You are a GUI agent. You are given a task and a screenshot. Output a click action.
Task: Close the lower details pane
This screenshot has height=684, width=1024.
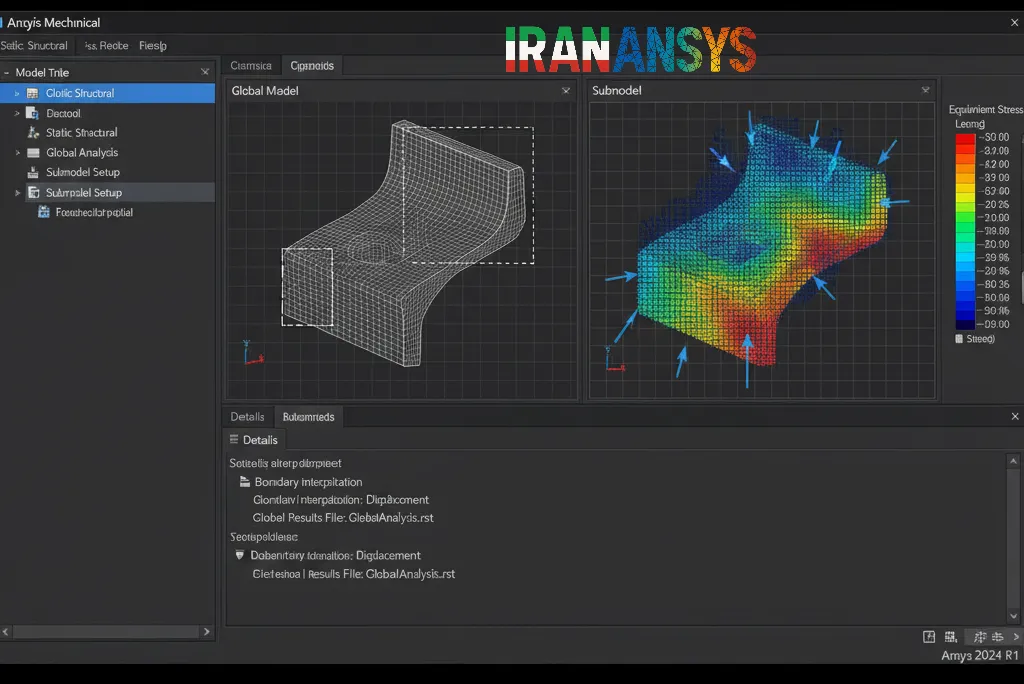(1015, 416)
